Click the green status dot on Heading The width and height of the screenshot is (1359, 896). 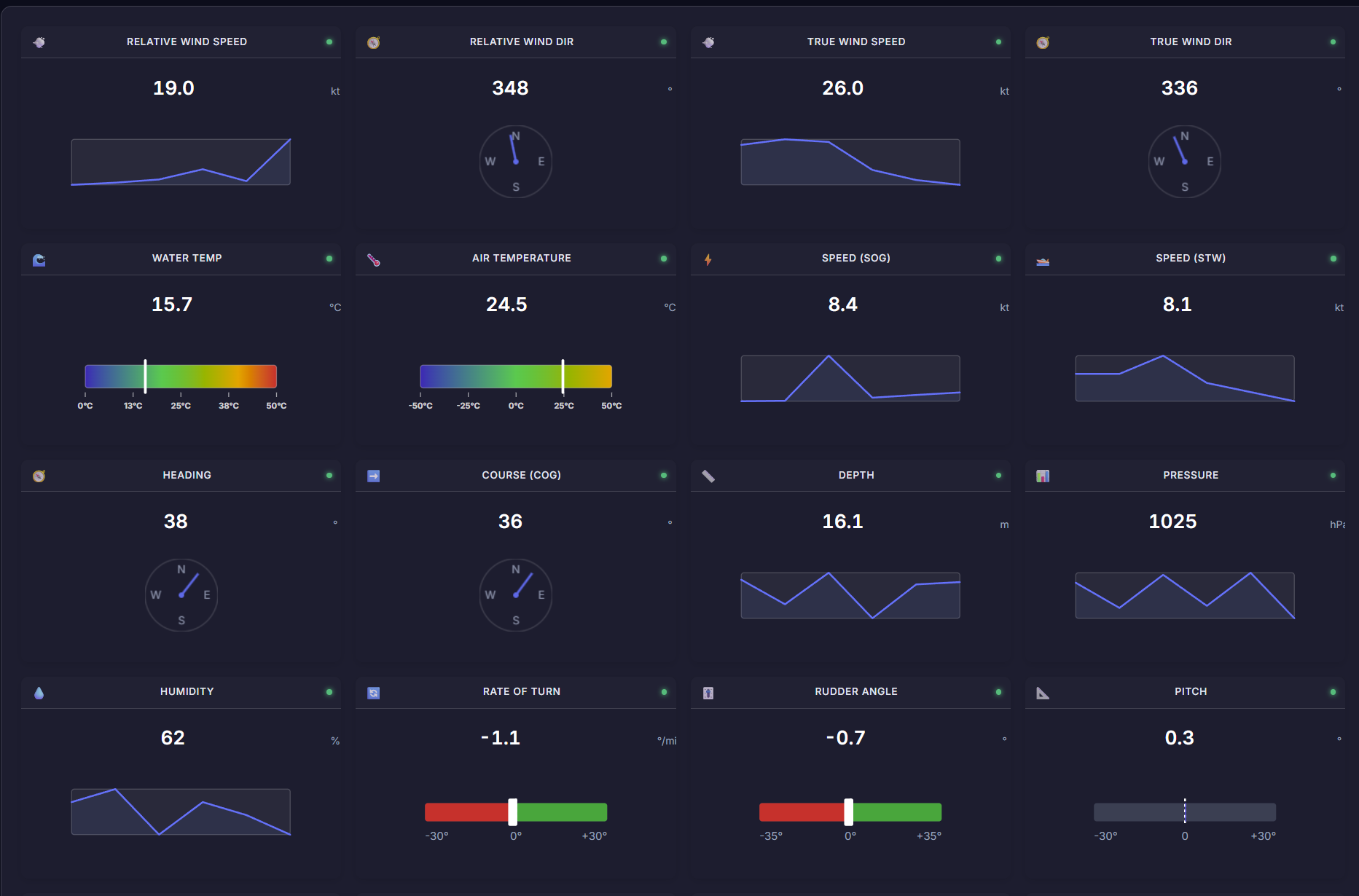click(329, 476)
